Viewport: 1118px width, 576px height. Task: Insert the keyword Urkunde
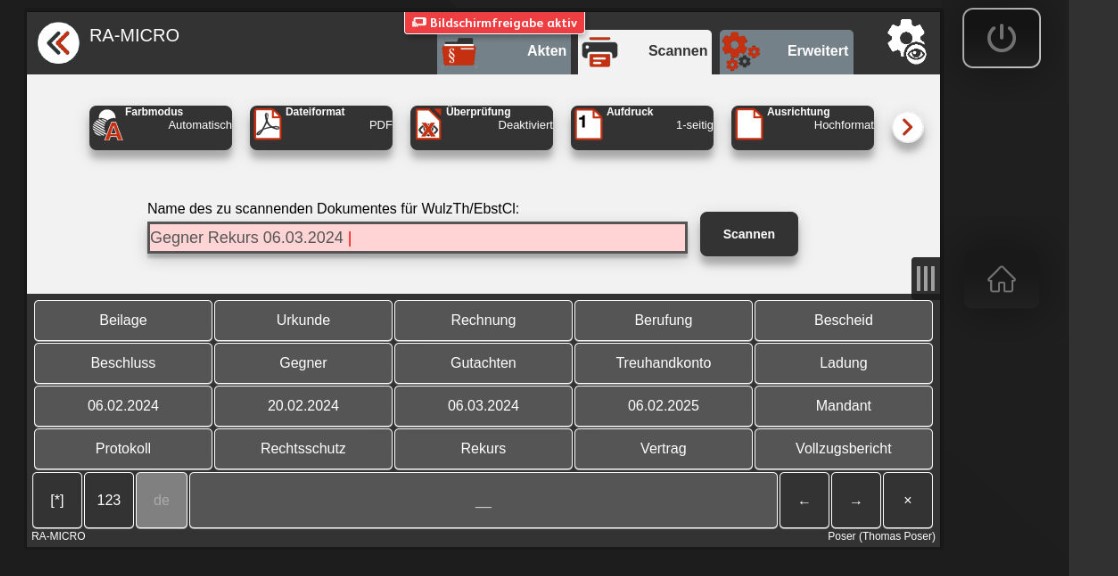(303, 320)
